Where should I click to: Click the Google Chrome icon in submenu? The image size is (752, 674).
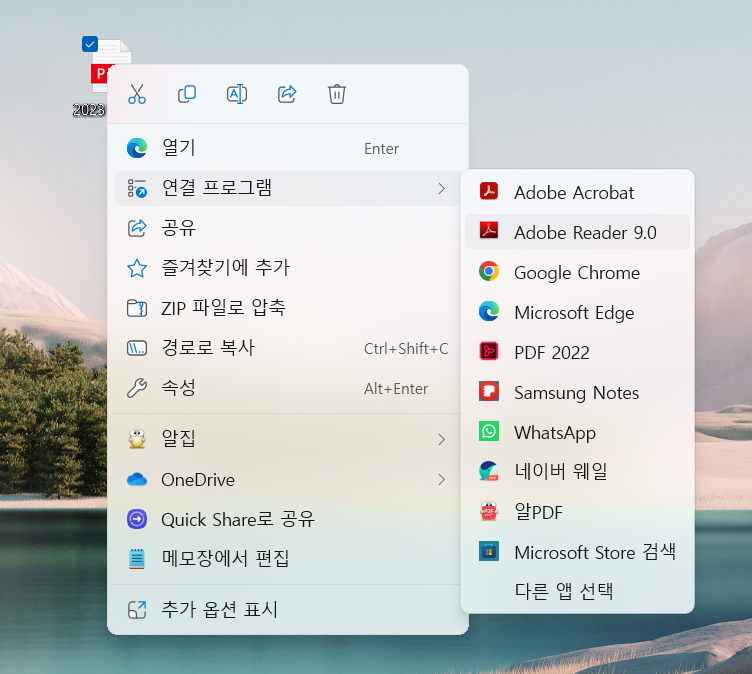click(489, 272)
